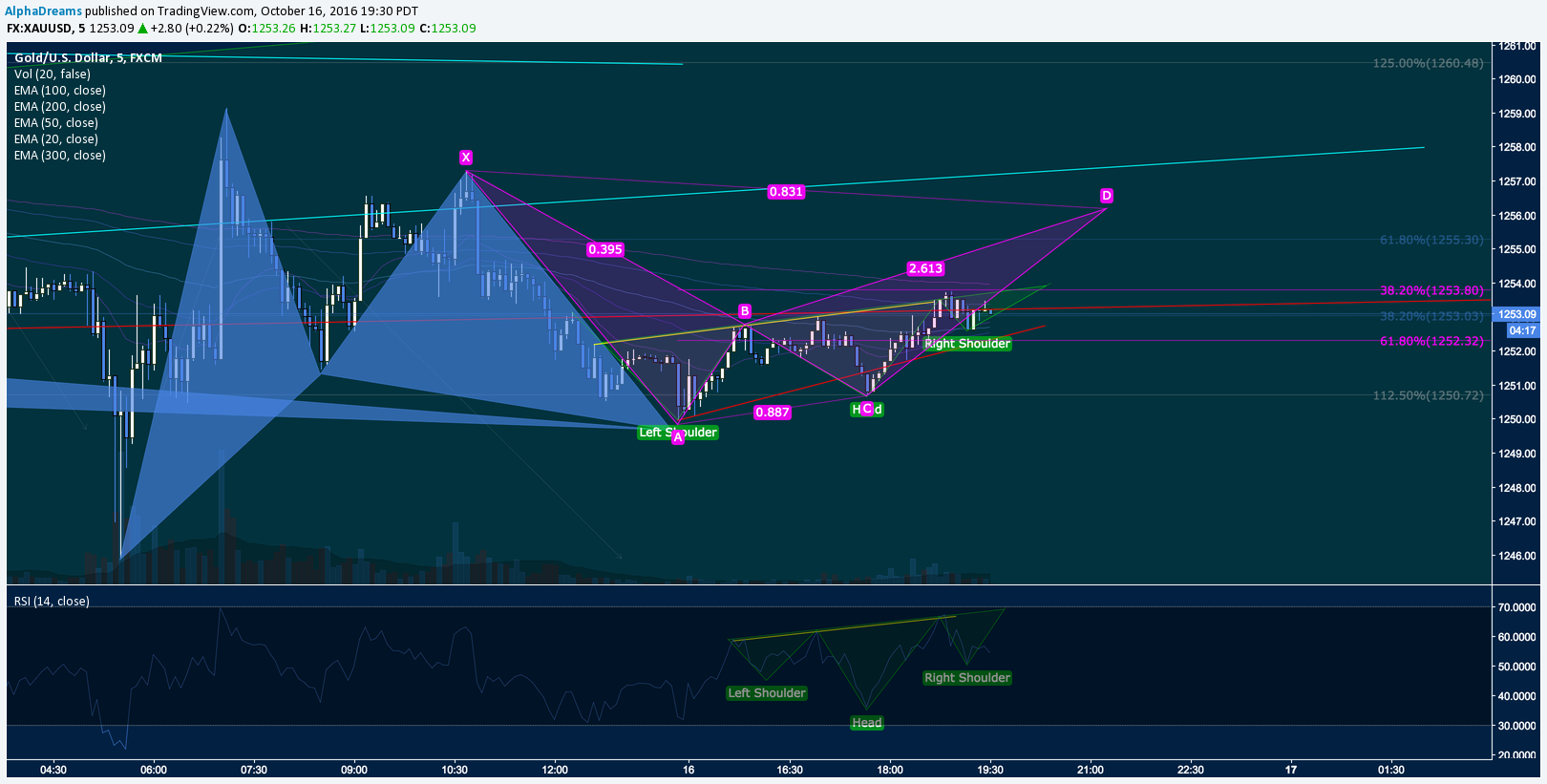Click the 0.831 ratio label
Image resolution: width=1547 pixels, height=784 pixels.
click(787, 192)
